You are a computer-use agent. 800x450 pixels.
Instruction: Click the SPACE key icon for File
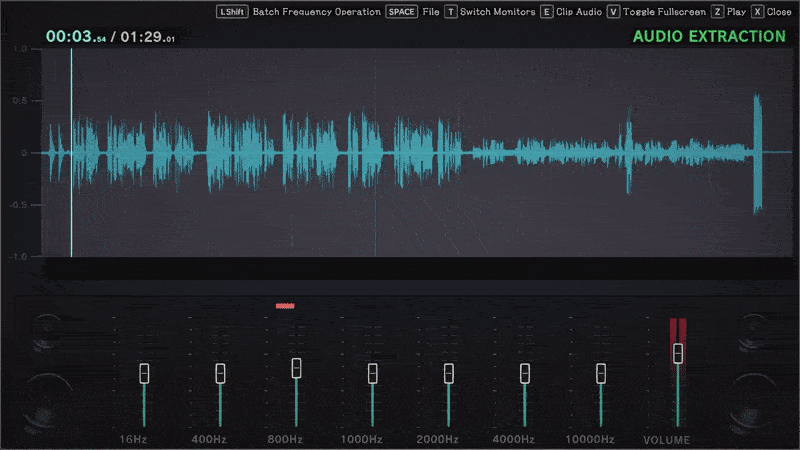[x=402, y=12]
